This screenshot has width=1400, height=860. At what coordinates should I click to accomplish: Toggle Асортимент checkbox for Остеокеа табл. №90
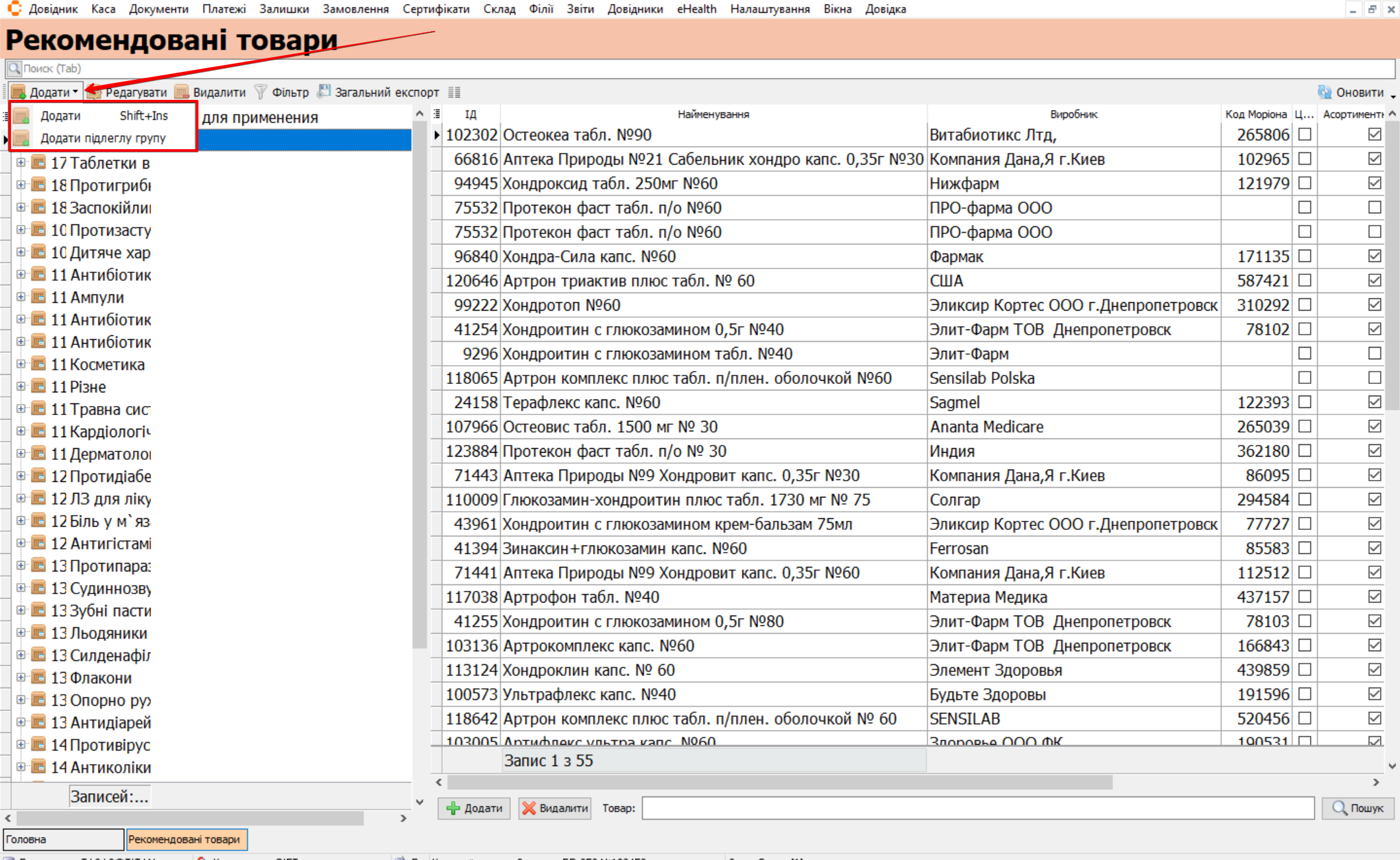(x=1374, y=134)
